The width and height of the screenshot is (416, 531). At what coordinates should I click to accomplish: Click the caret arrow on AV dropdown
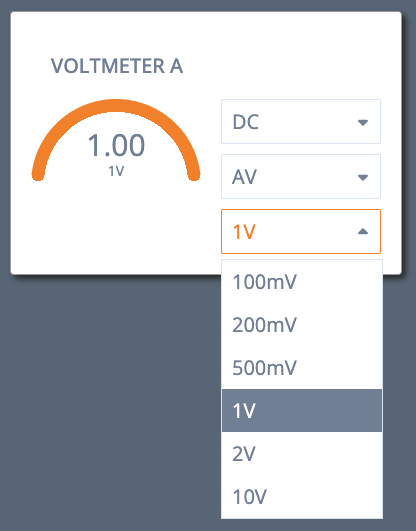pos(363,177)
